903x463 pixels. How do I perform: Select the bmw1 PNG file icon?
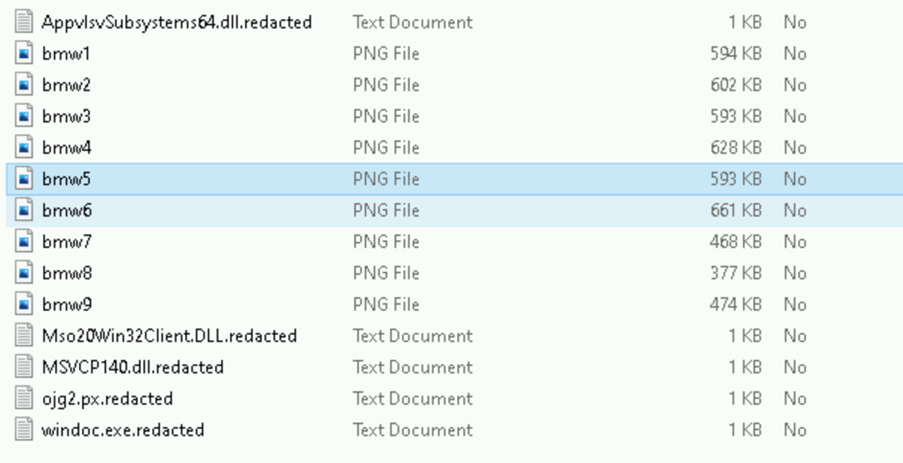point(24,54)
